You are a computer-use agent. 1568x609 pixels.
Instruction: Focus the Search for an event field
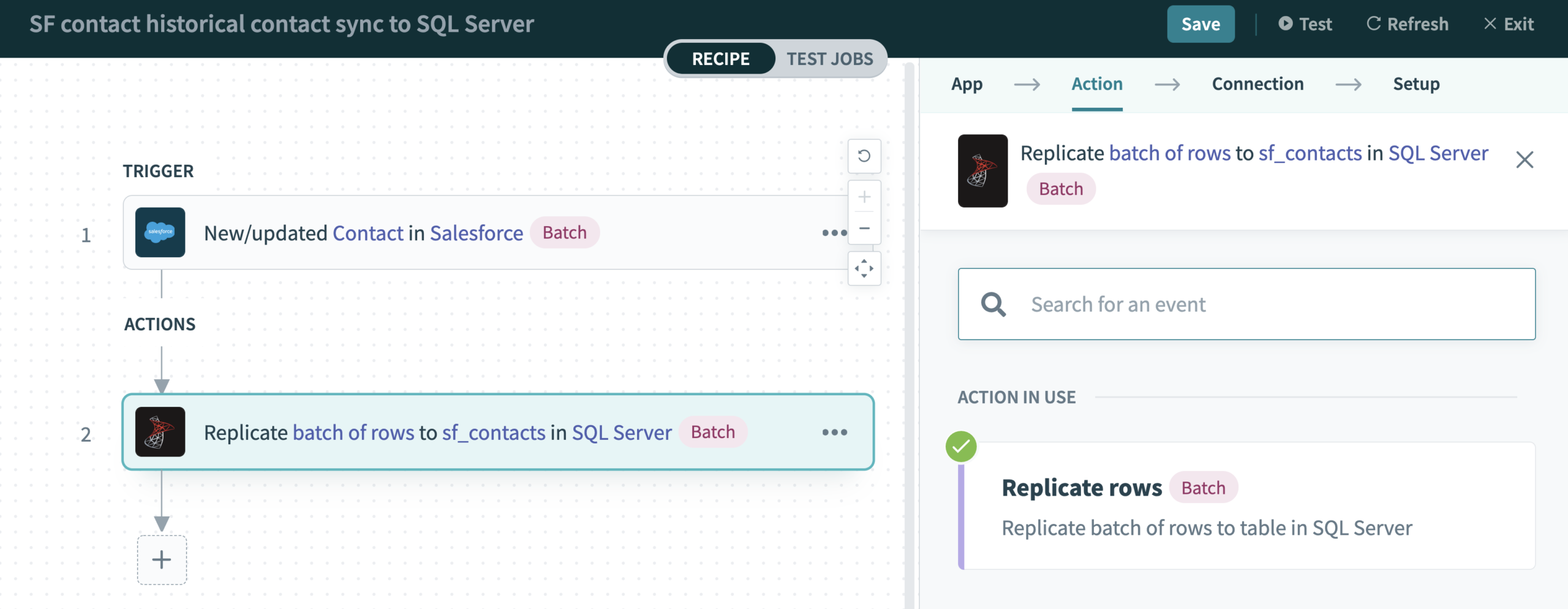pos(1246,304)
